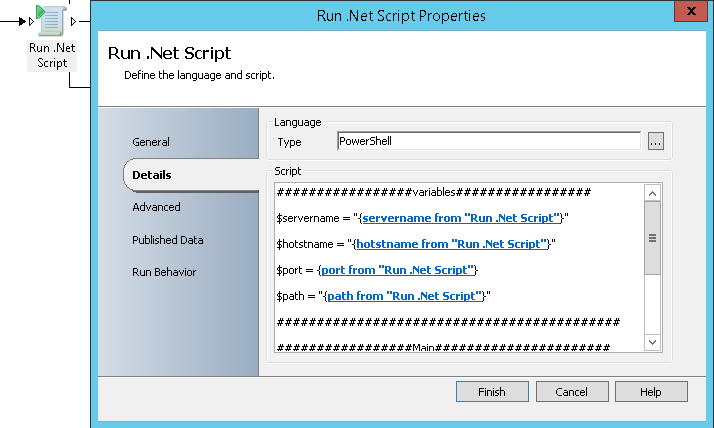Click the Main comment line in script
The width and height of the screenshot is (714, 428).
(x=443, y=347)
